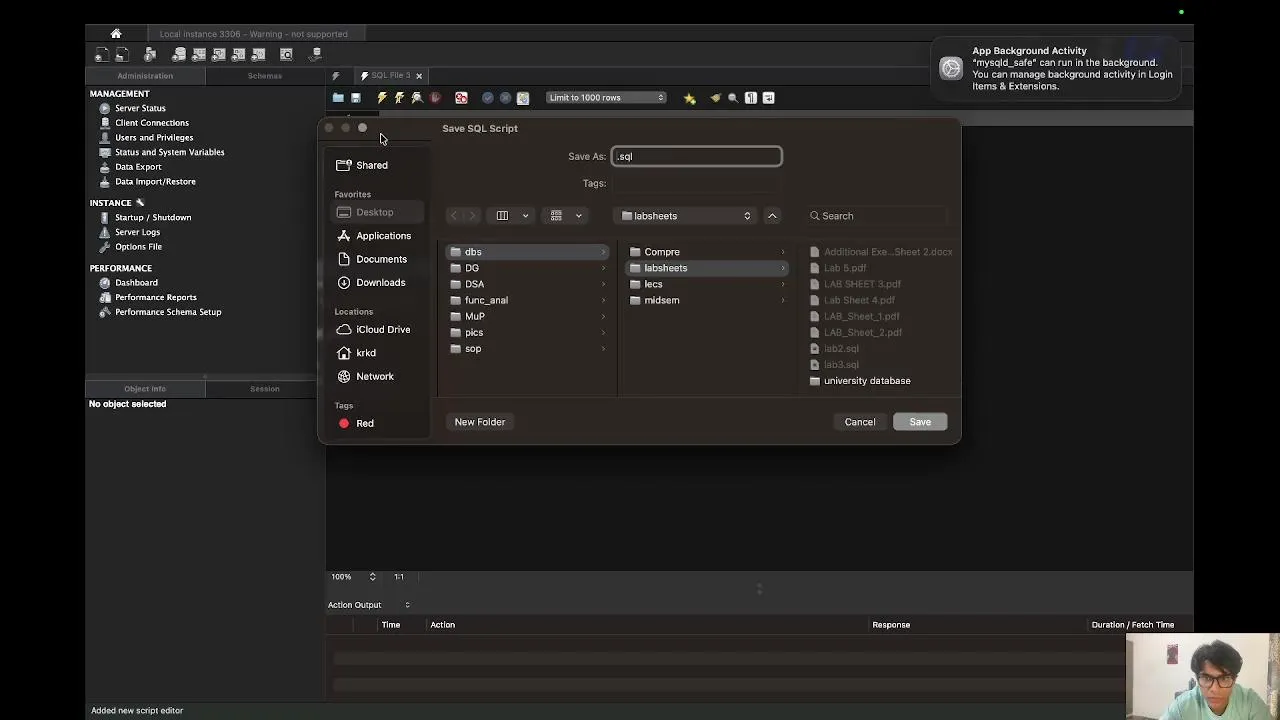Open Data Export
This screenshot has height=720, width=1280.
click(x=138, y=167)
